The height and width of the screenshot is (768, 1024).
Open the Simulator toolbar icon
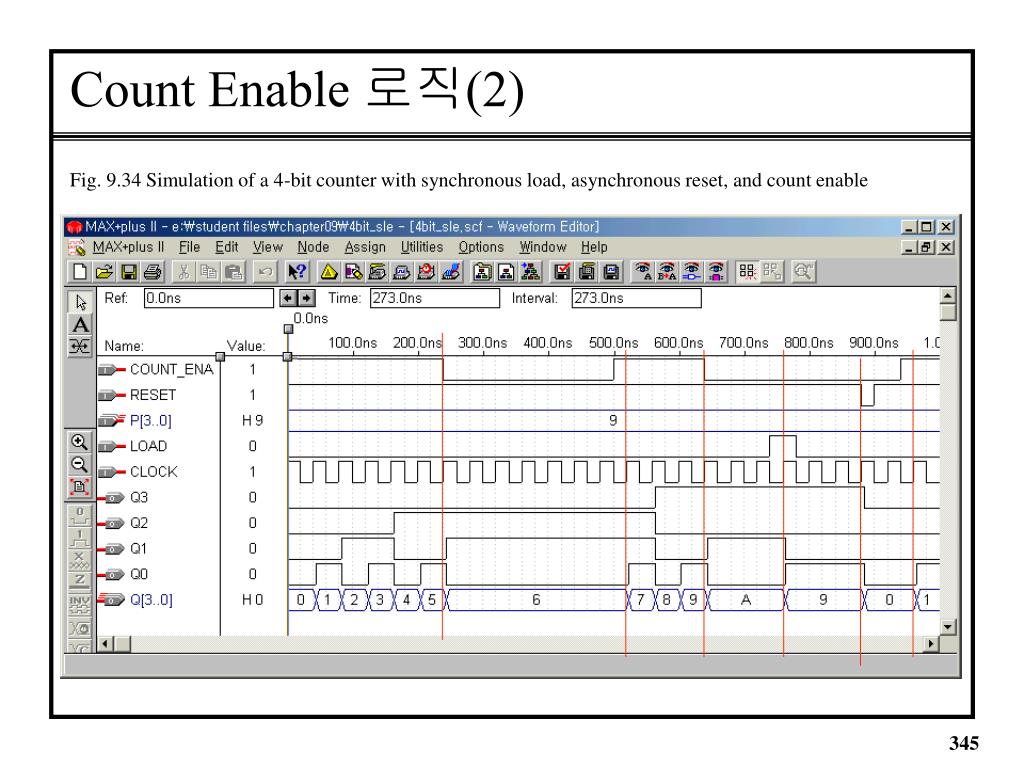(401, 272)
